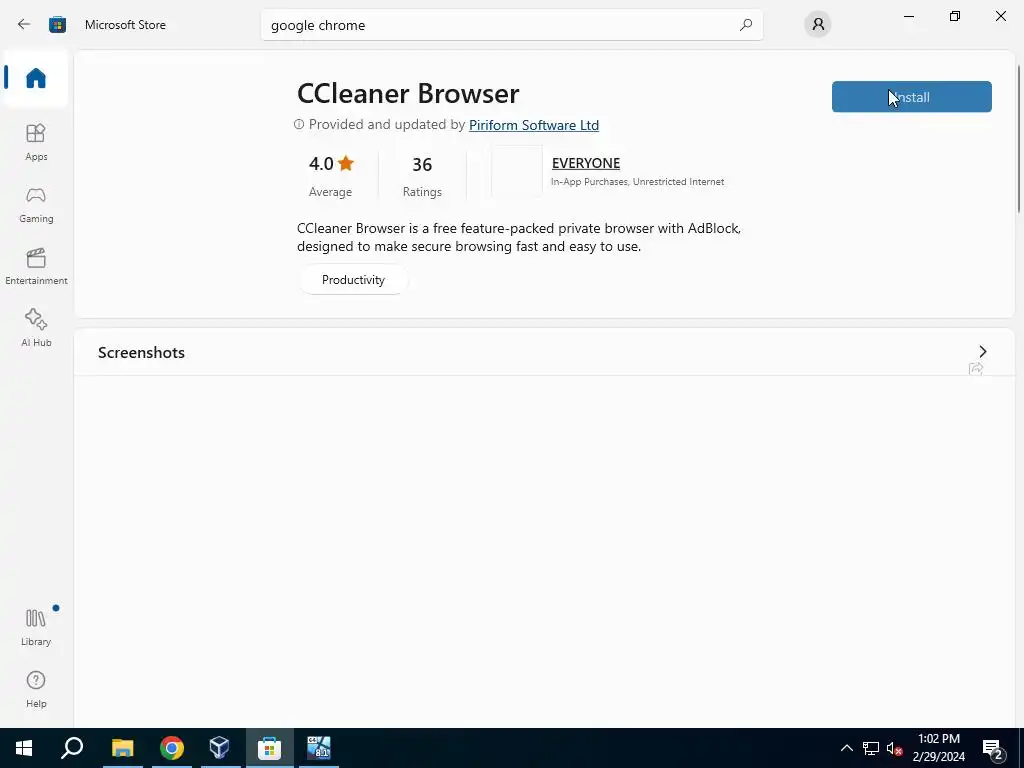Open the Windows Start menu

24,748
